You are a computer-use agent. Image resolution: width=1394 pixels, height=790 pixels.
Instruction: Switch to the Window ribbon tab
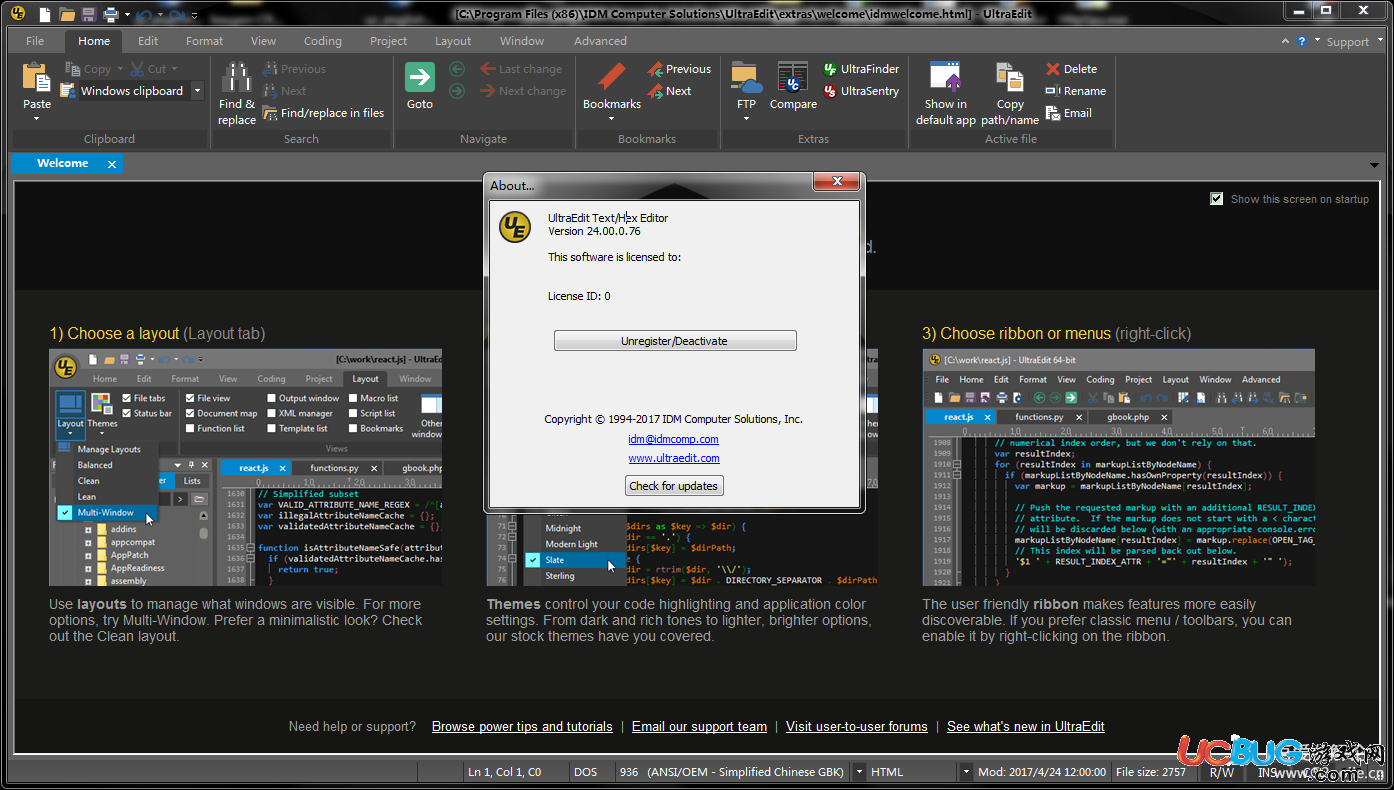[x=522, y=41]
